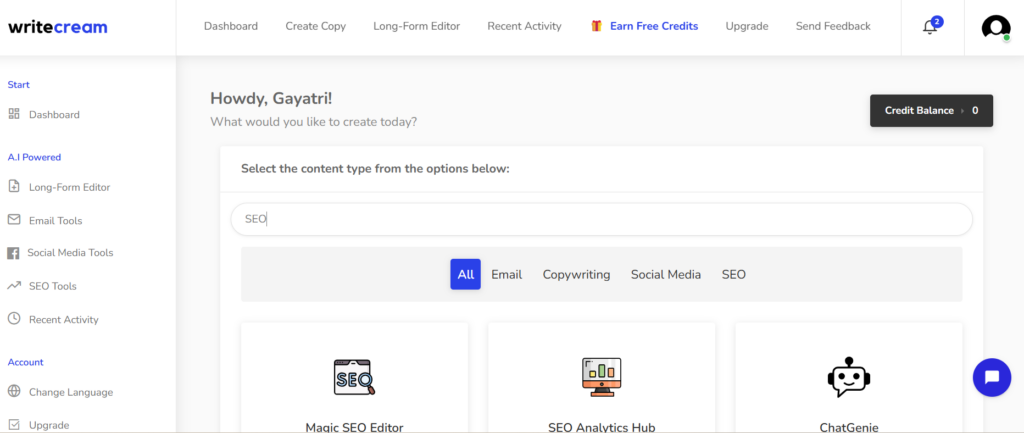Click the Dashboard grid icon in sidebar
The height and width of the screenshot is (433, 1024).
(x=14, y=114)
